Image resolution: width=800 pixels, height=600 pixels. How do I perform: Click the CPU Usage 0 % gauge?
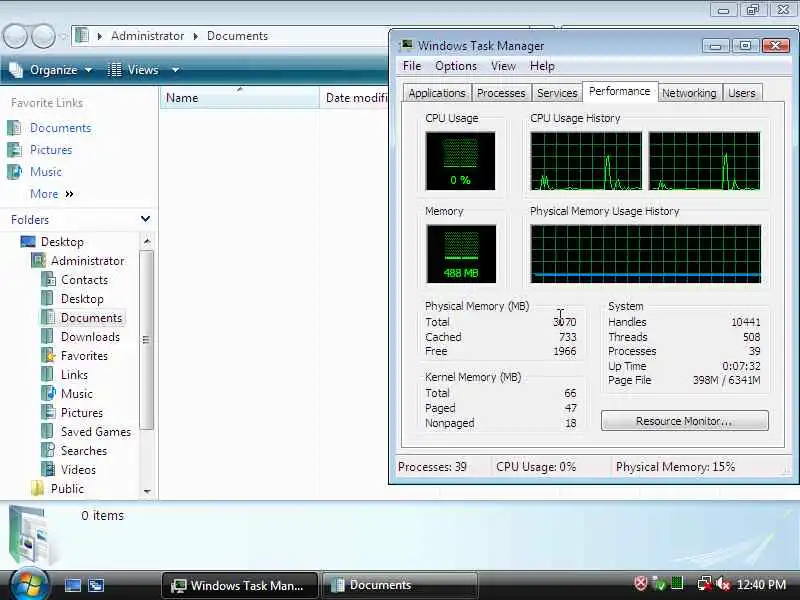pyautogui.click(x=460, y=161)
